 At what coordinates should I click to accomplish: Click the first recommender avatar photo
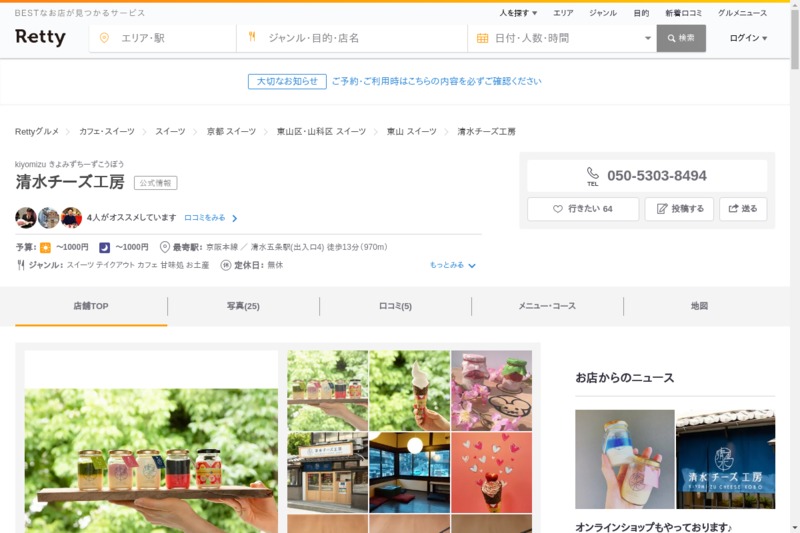(26, 218)
